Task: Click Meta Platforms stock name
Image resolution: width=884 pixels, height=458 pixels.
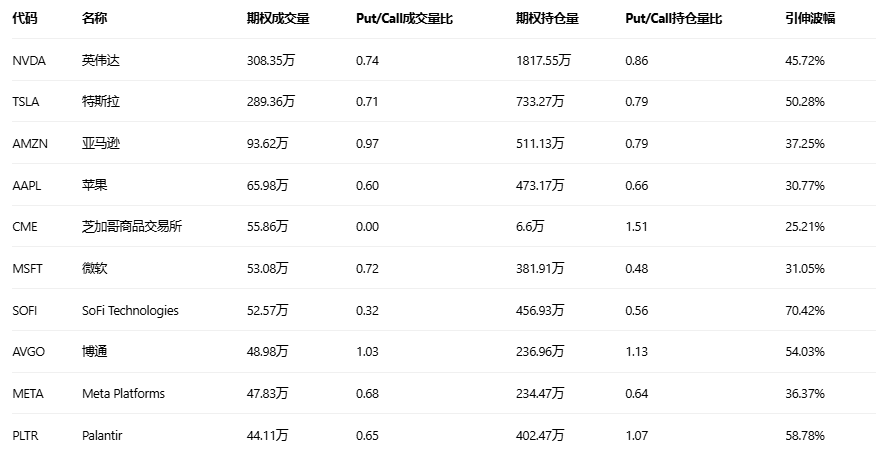Action: (123, 393)
